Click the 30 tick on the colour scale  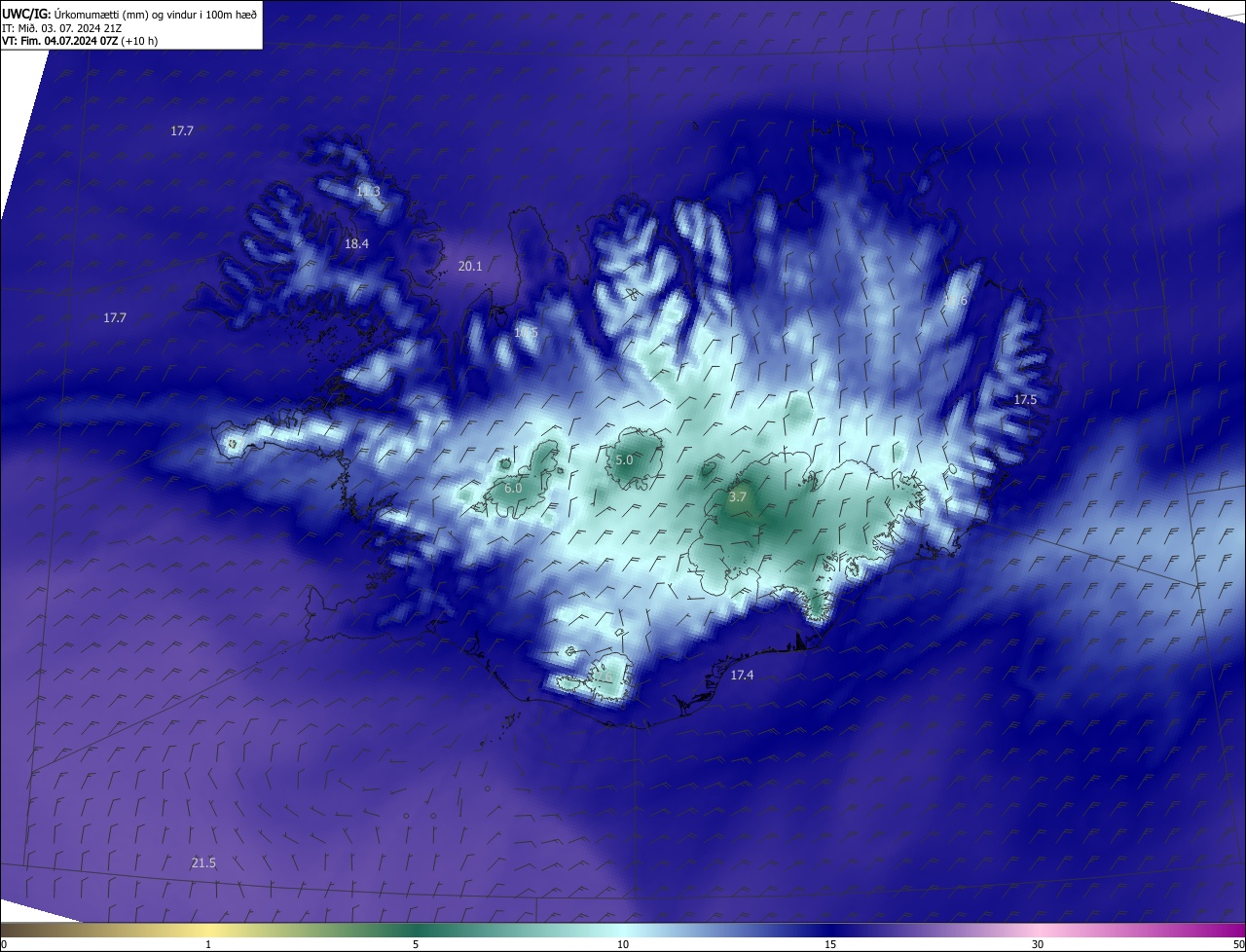point(1038,944)
